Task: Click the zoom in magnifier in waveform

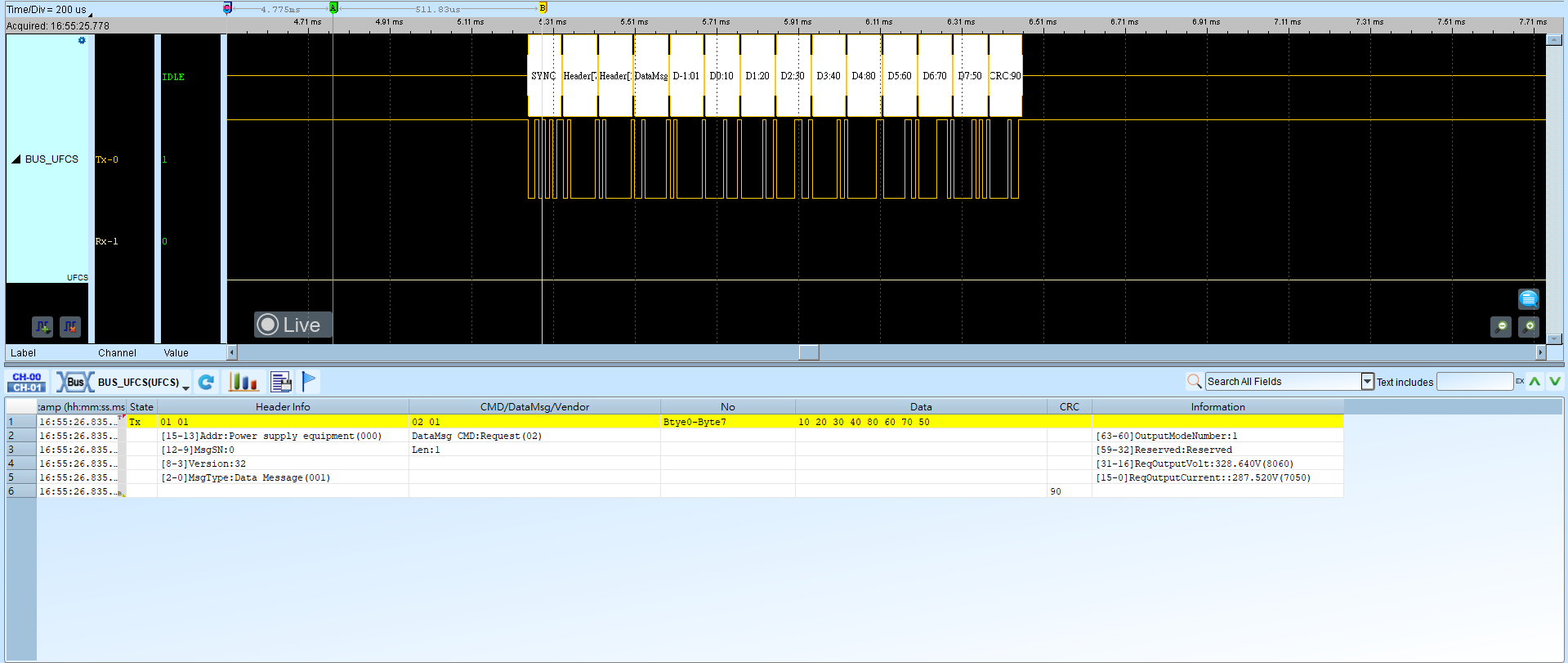Action: [1529, 327]
